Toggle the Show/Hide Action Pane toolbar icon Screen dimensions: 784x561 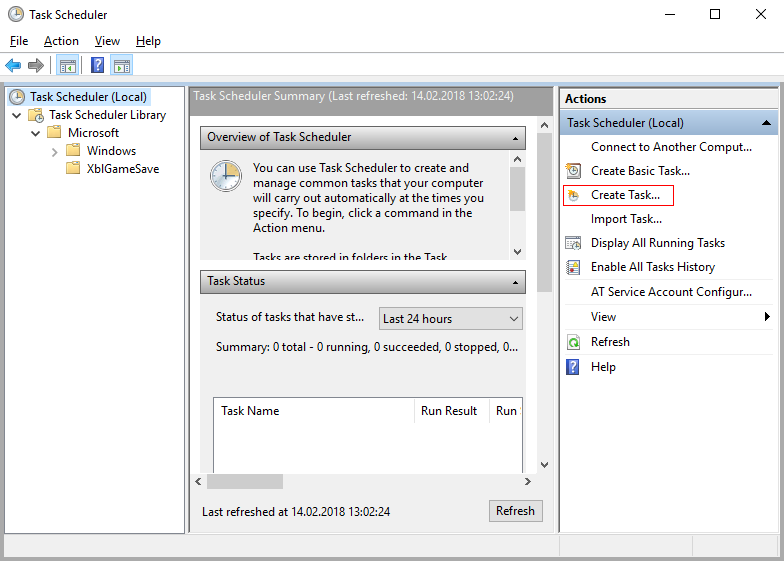click(122, 66)
